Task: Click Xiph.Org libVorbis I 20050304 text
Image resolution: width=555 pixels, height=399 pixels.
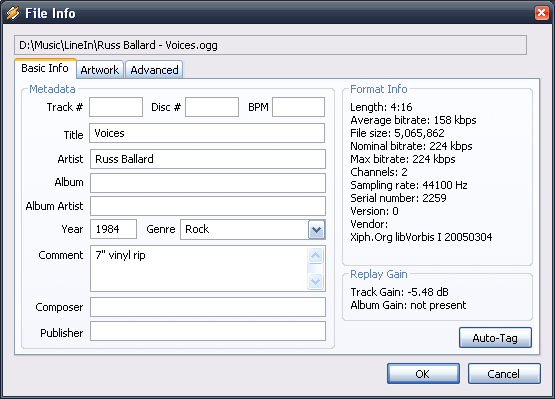Action: 421,237
